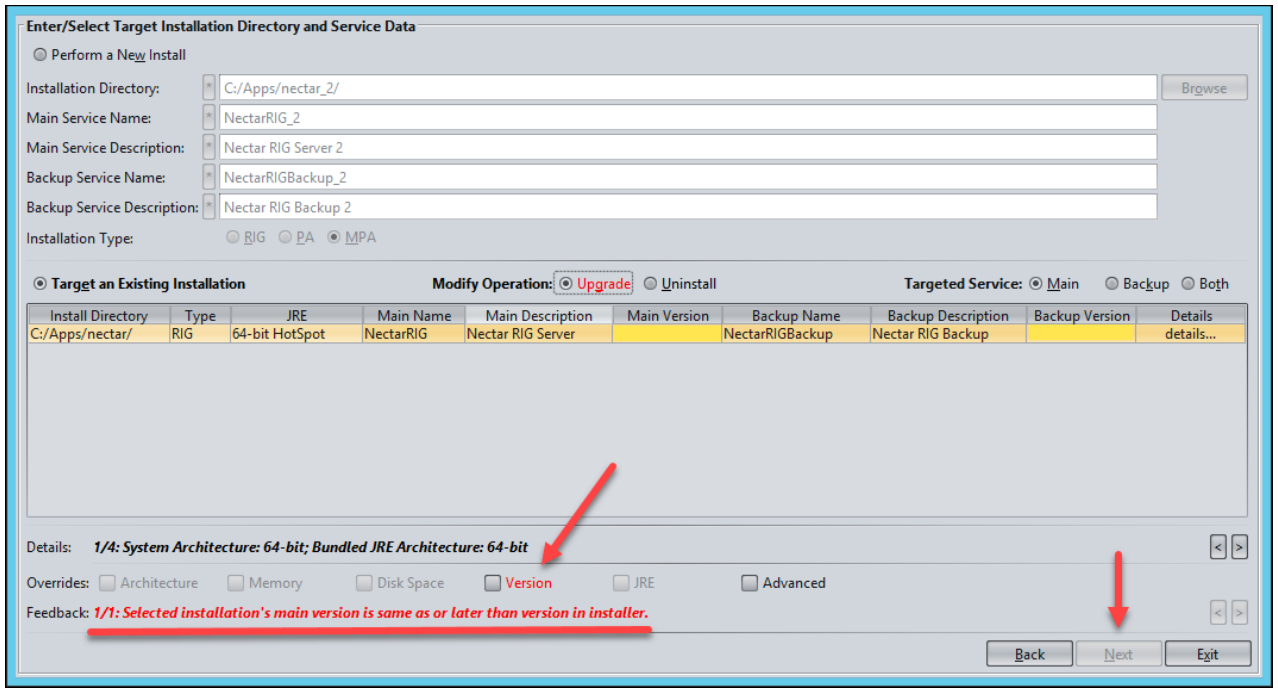Enable the Advanced override checkbox
Viewport: 1278px width, 693px height.
pyautogui.click(x=750, y=583)
